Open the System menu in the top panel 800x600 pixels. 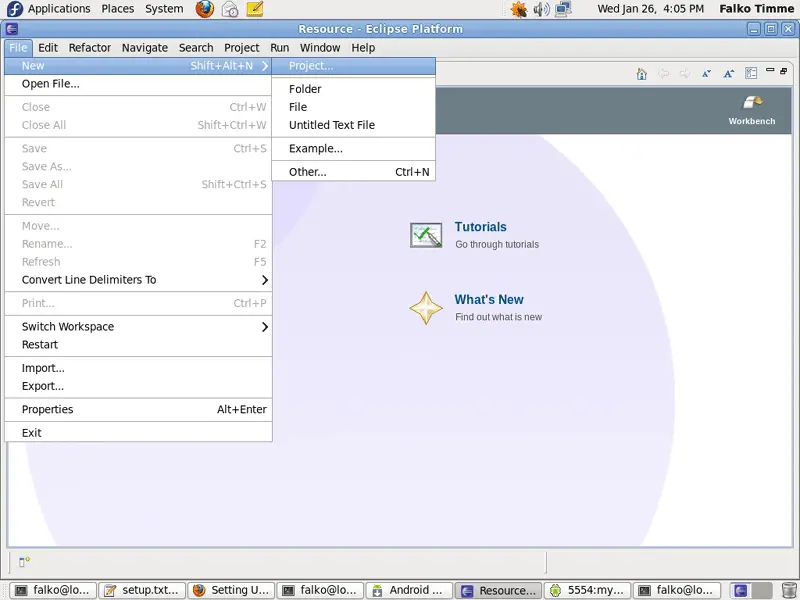164,9
